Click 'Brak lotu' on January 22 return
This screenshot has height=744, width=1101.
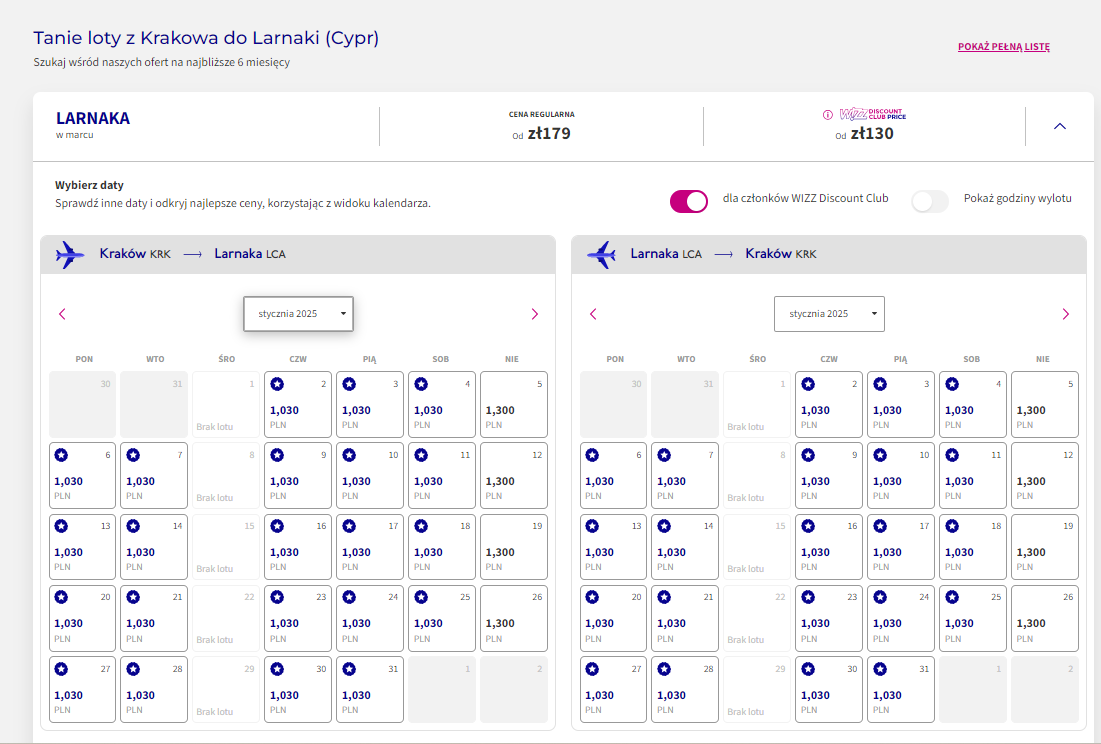746,639
